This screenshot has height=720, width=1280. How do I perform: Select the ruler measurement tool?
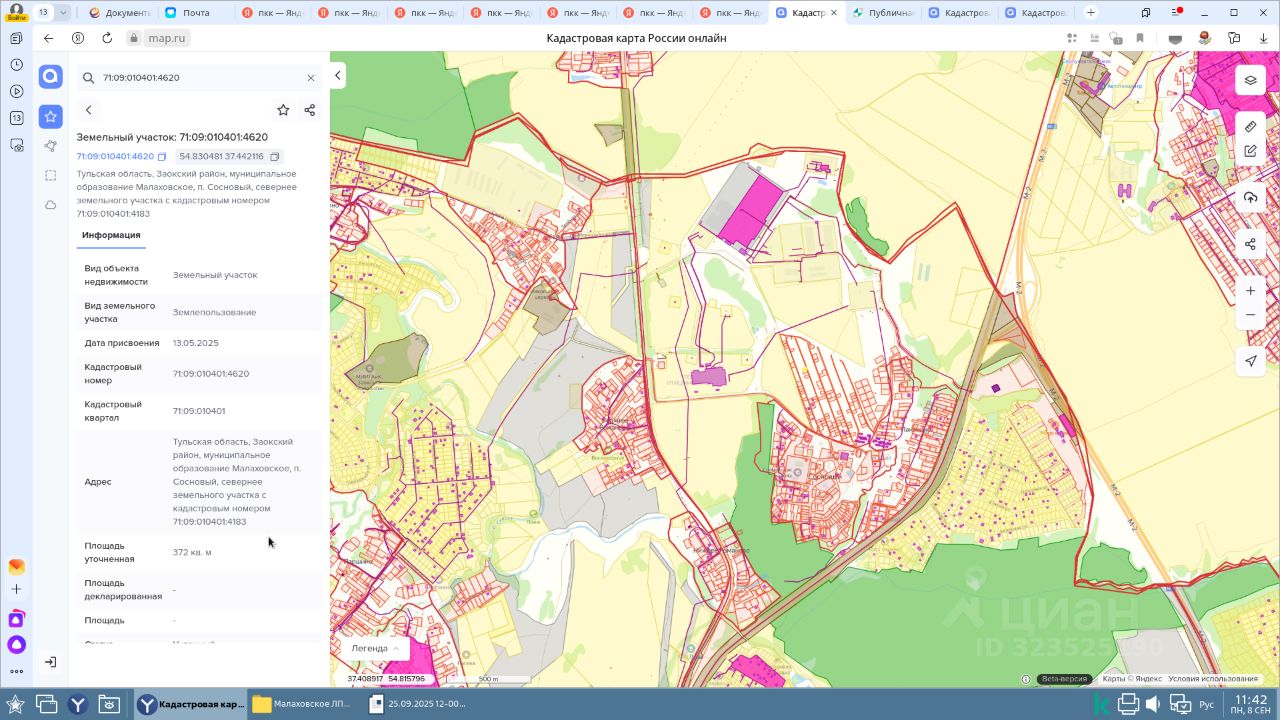coord(1250,127)
